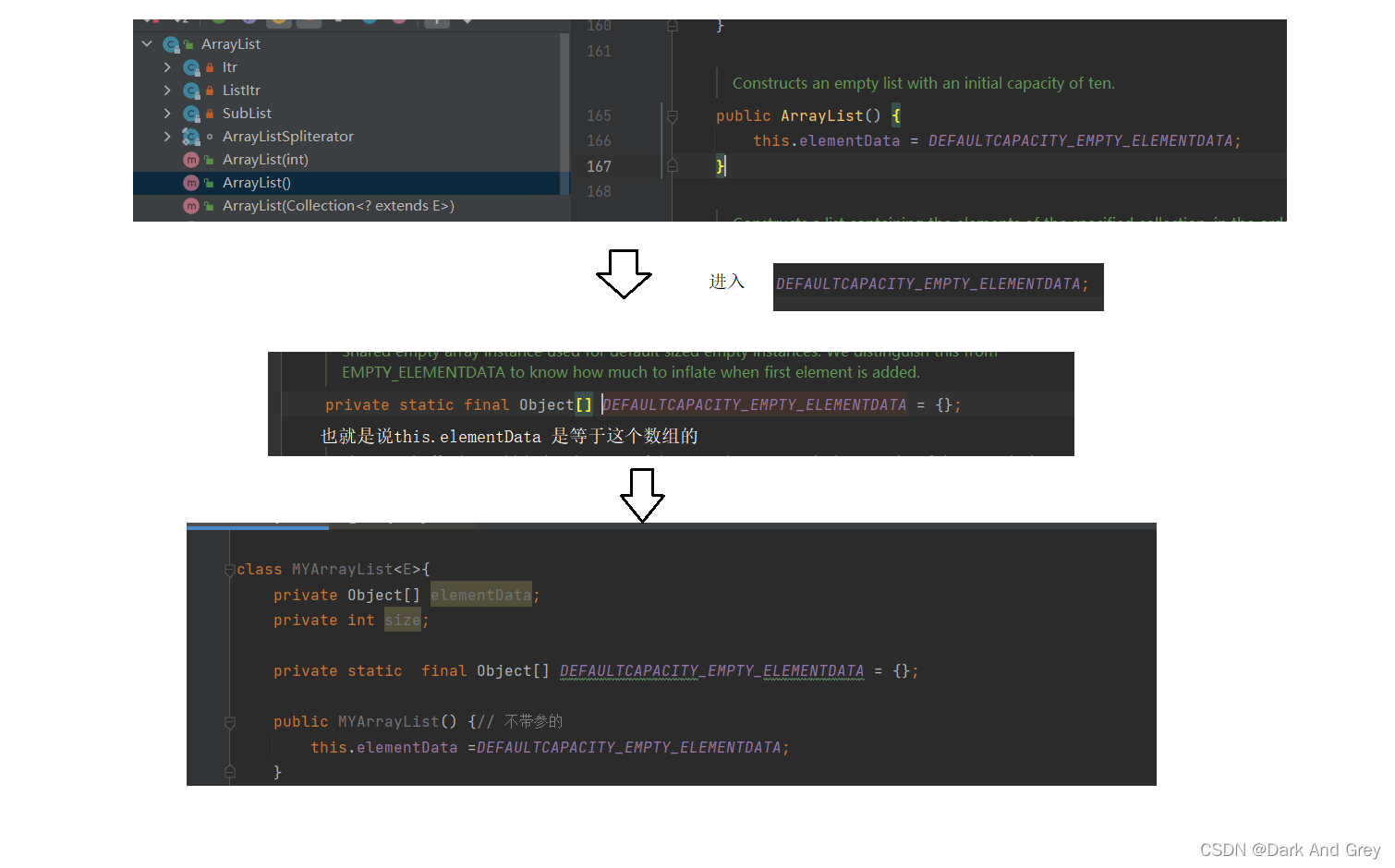Click line number 166 in the gutter

(599, 141)
